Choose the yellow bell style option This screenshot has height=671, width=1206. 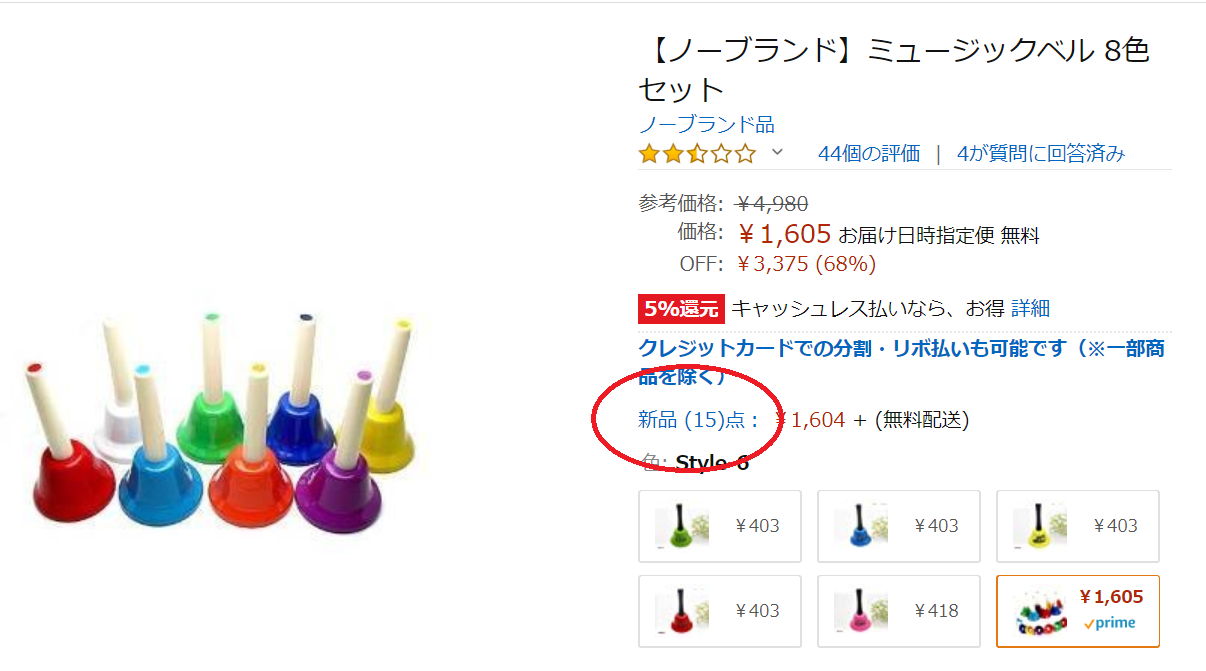click(x=1077, y=526)
